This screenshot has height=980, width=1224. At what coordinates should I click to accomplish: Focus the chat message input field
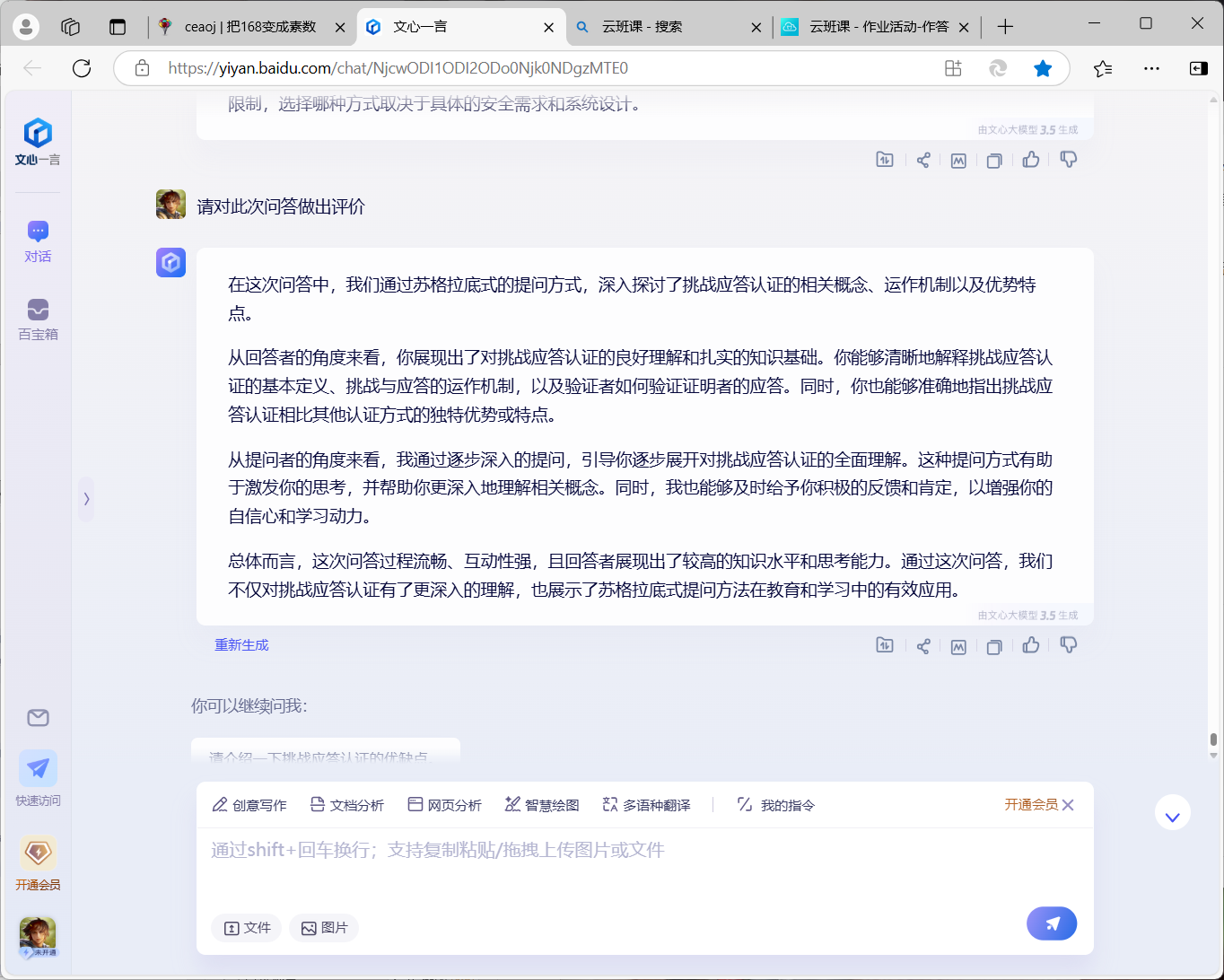click(x=644, y=866)
